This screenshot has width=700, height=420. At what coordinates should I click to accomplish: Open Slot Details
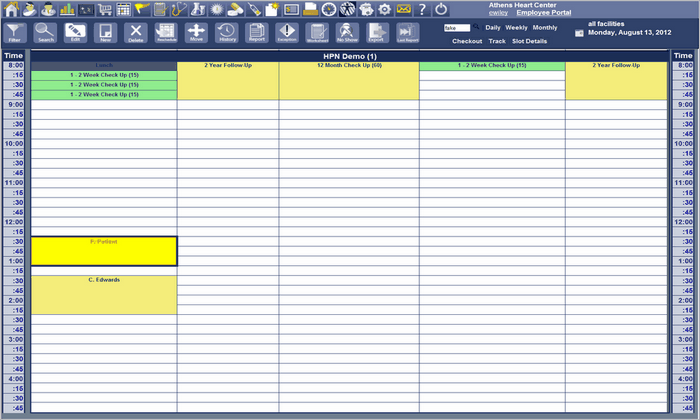click(529, 41)
